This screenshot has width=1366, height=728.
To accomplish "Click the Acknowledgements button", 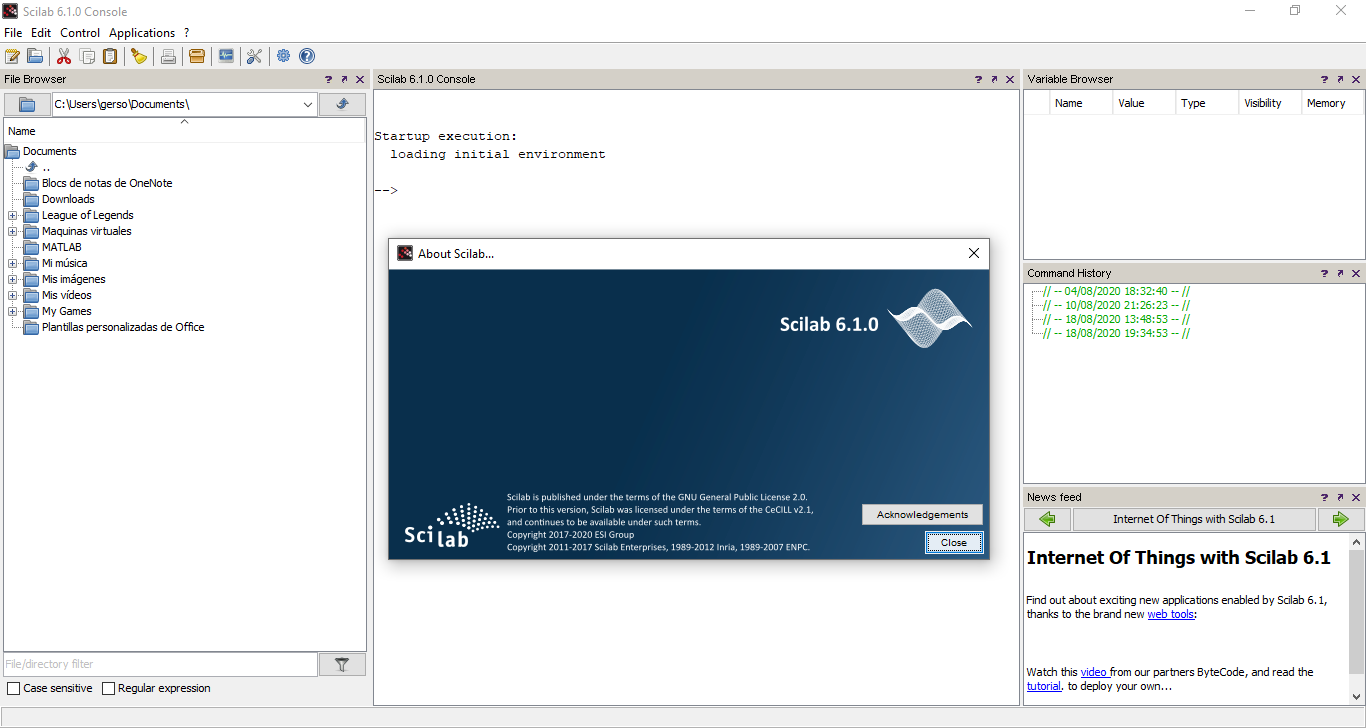I will 922,514.
